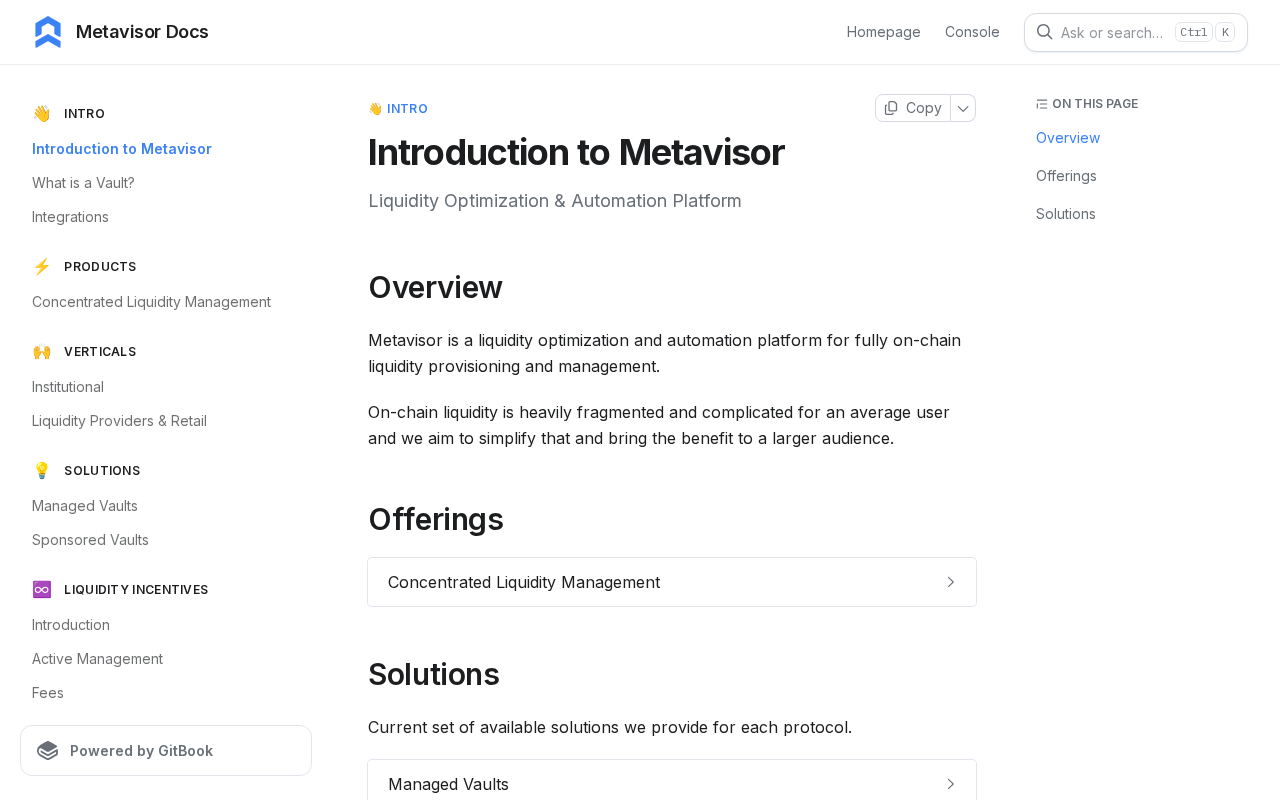Open Concentrated Liquidity Management offering card

point(672,582)
